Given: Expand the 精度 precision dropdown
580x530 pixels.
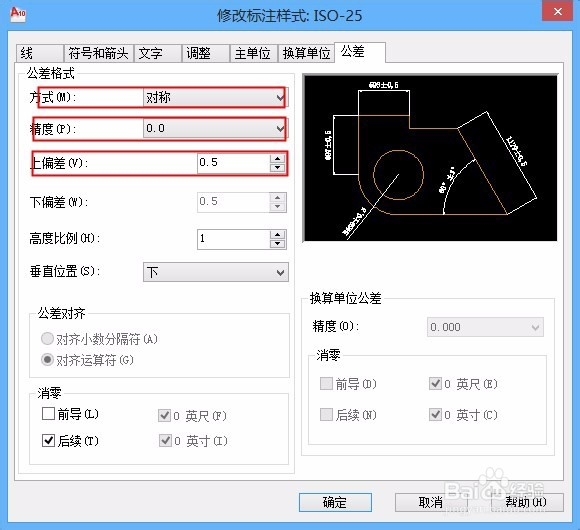Looking at the screenshot, I should 215,129.
